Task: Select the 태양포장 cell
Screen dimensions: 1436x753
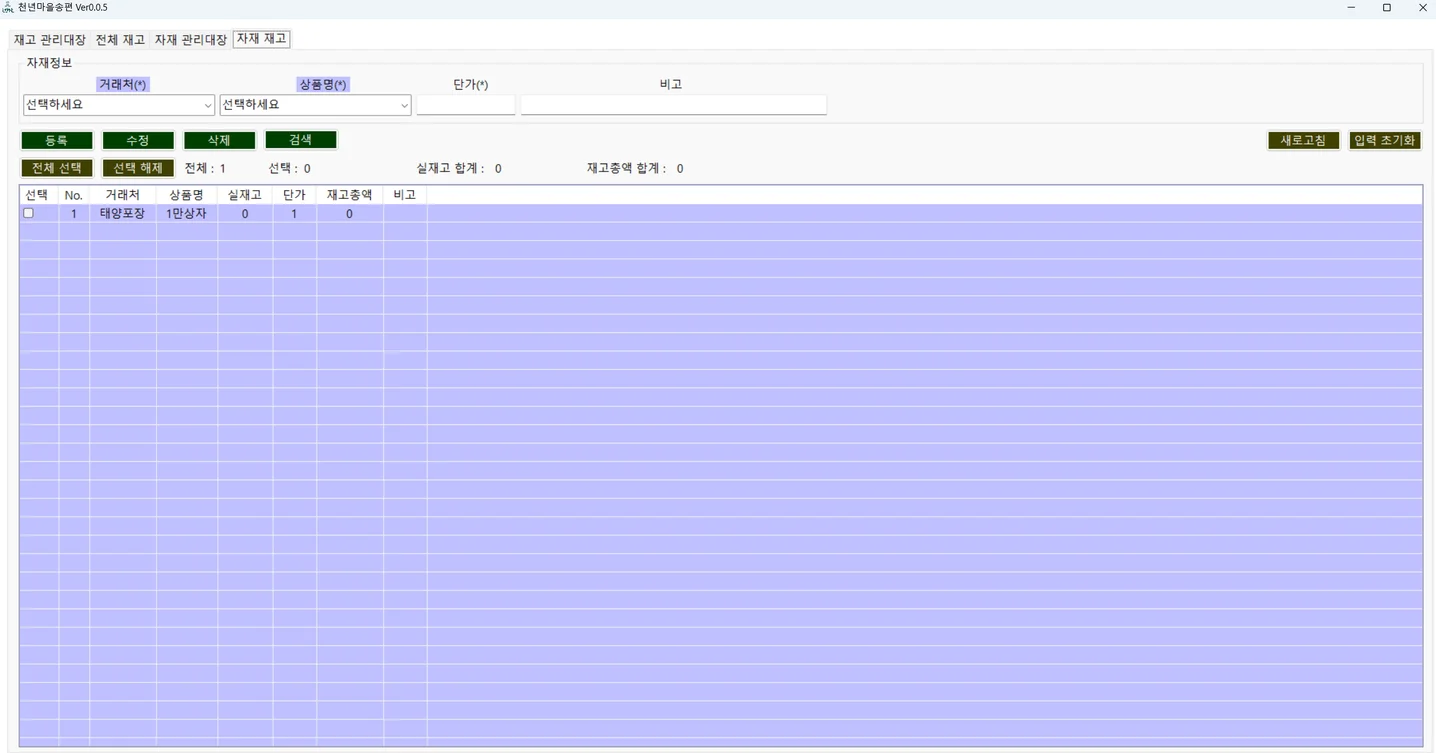Action: 123,213
